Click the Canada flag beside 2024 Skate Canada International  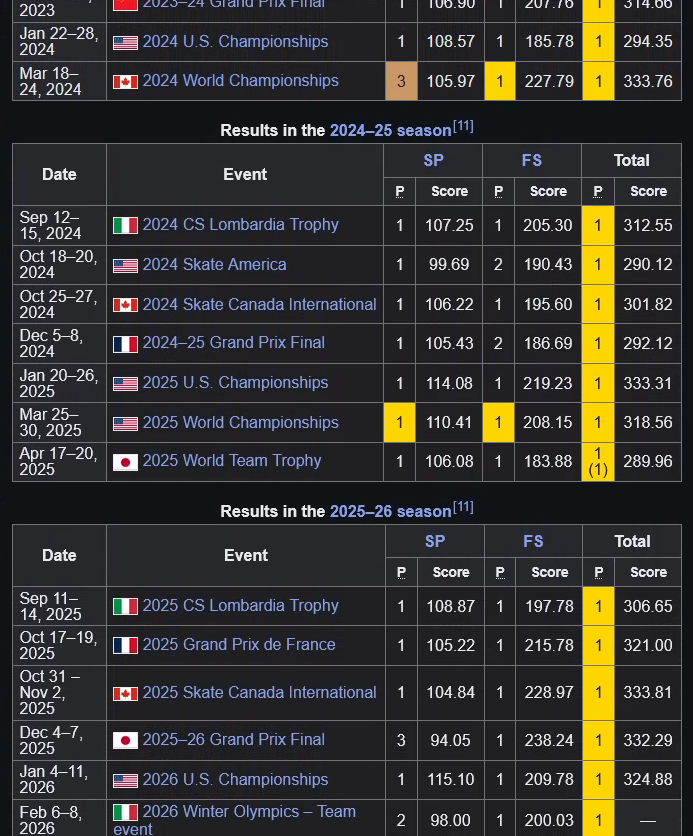[x=125, y=305]
